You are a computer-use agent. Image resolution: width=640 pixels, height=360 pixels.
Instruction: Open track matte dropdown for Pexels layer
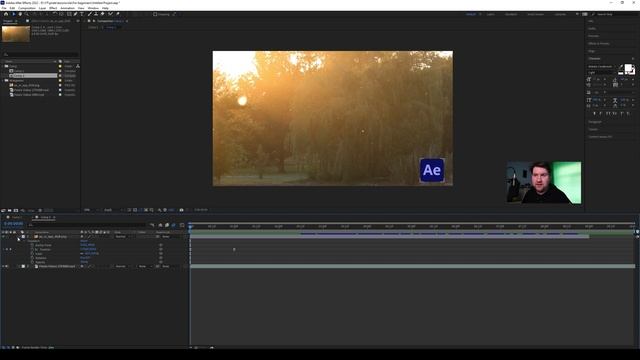144,266
